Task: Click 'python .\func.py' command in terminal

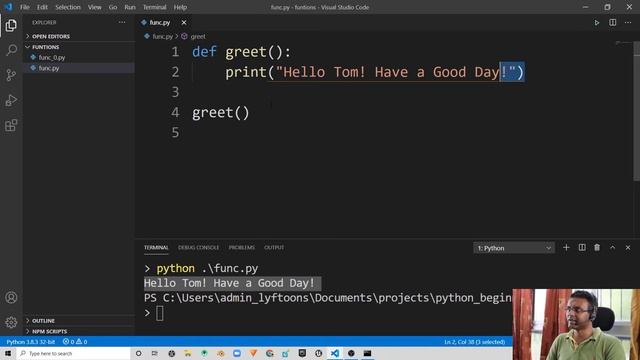Action: pyautogui.click(x=207, y=268)
